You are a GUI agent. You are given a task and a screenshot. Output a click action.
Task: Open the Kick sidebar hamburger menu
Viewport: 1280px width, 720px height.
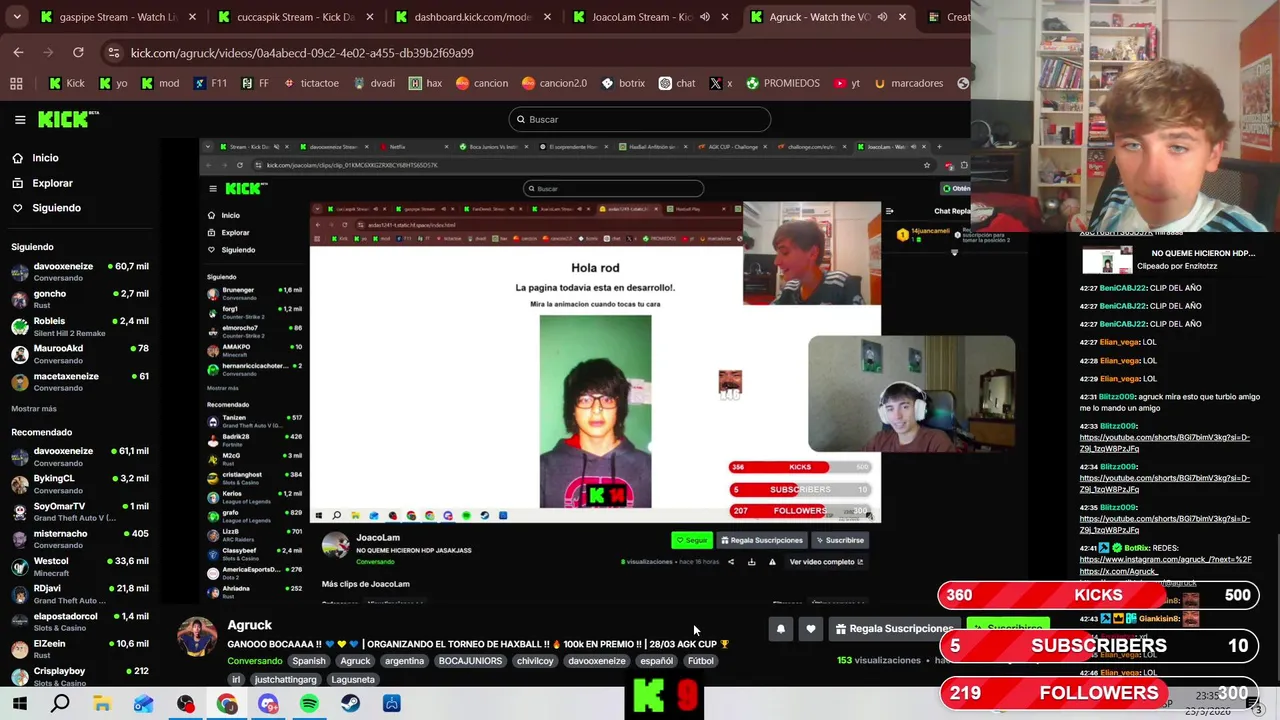(20, 120)
